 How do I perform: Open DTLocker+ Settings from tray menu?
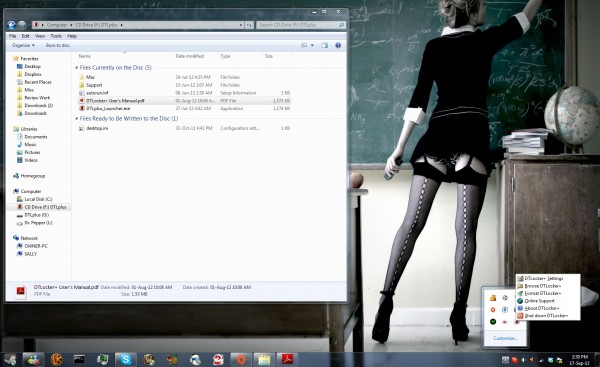[x=543, y=279]
